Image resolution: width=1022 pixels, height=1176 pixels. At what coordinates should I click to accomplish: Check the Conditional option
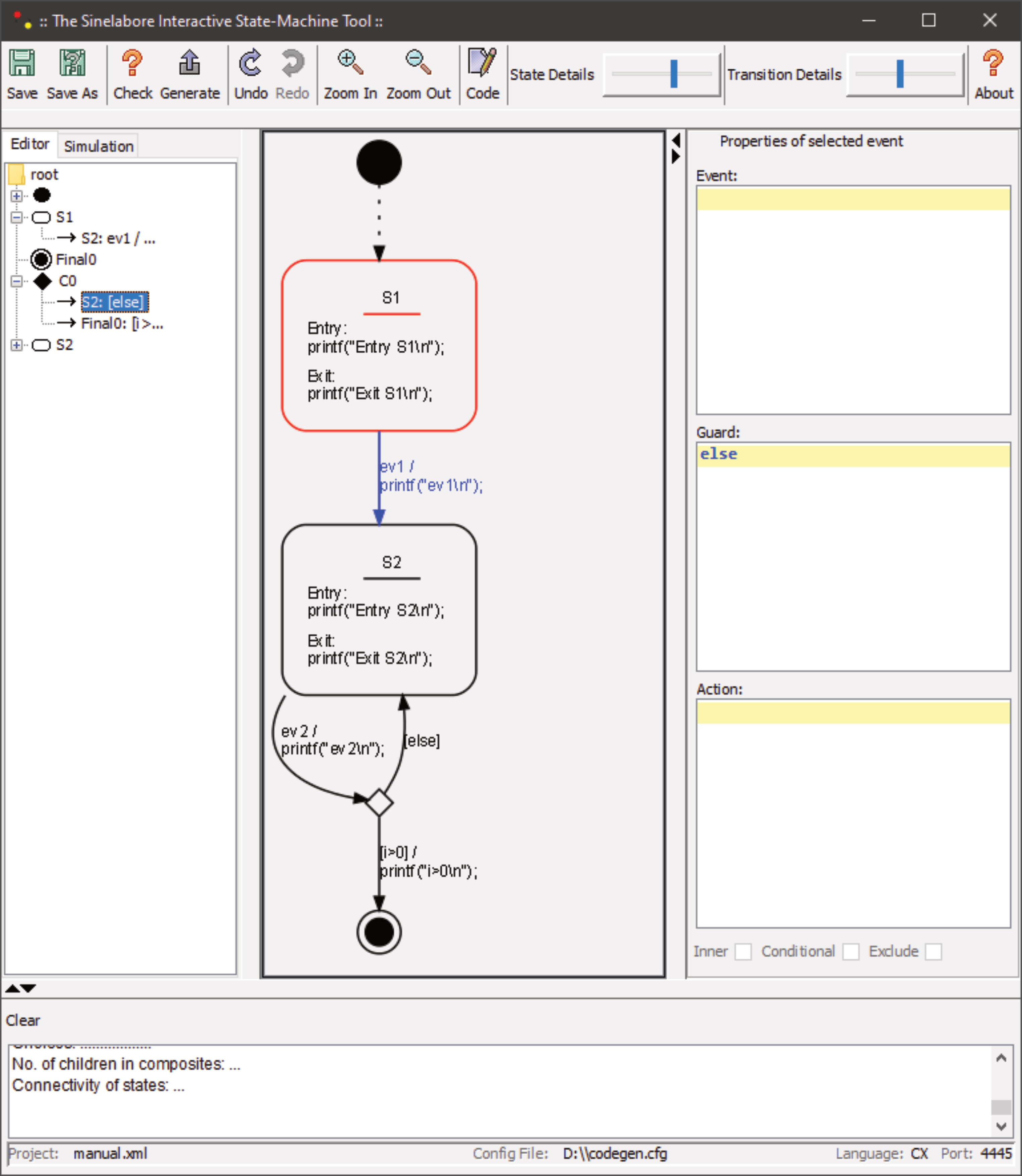(851, 952)
